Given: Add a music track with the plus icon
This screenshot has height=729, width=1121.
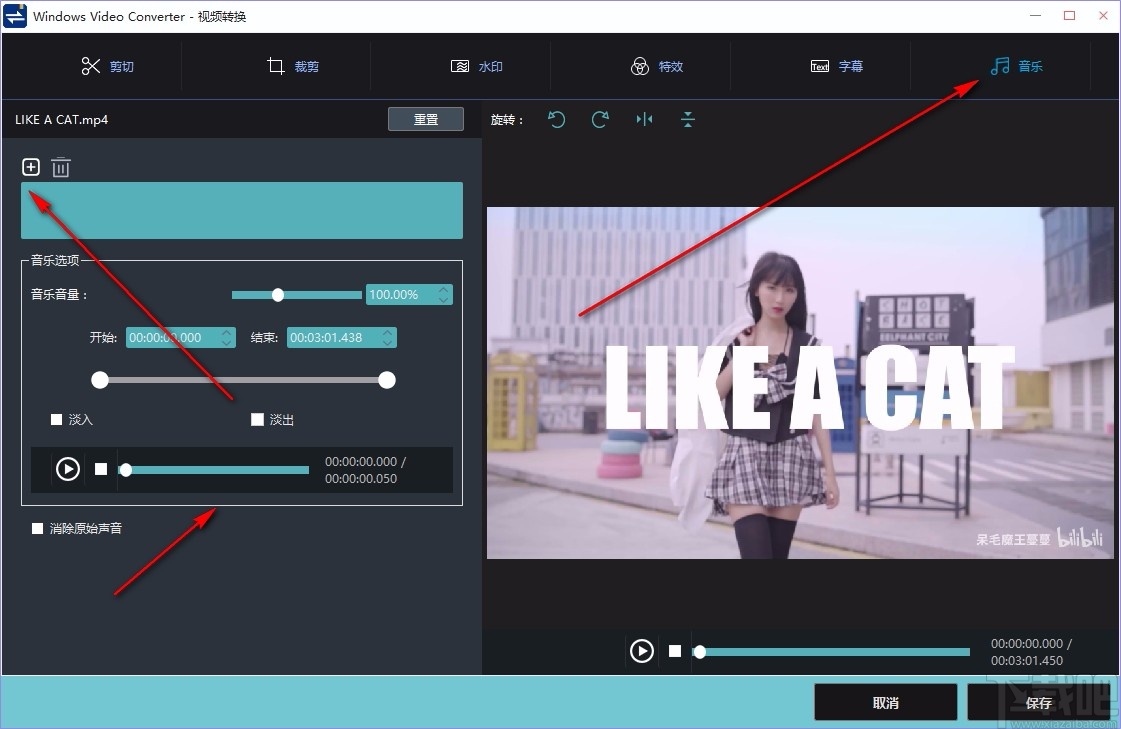Looking at the screenshot, I should [30, 167].
